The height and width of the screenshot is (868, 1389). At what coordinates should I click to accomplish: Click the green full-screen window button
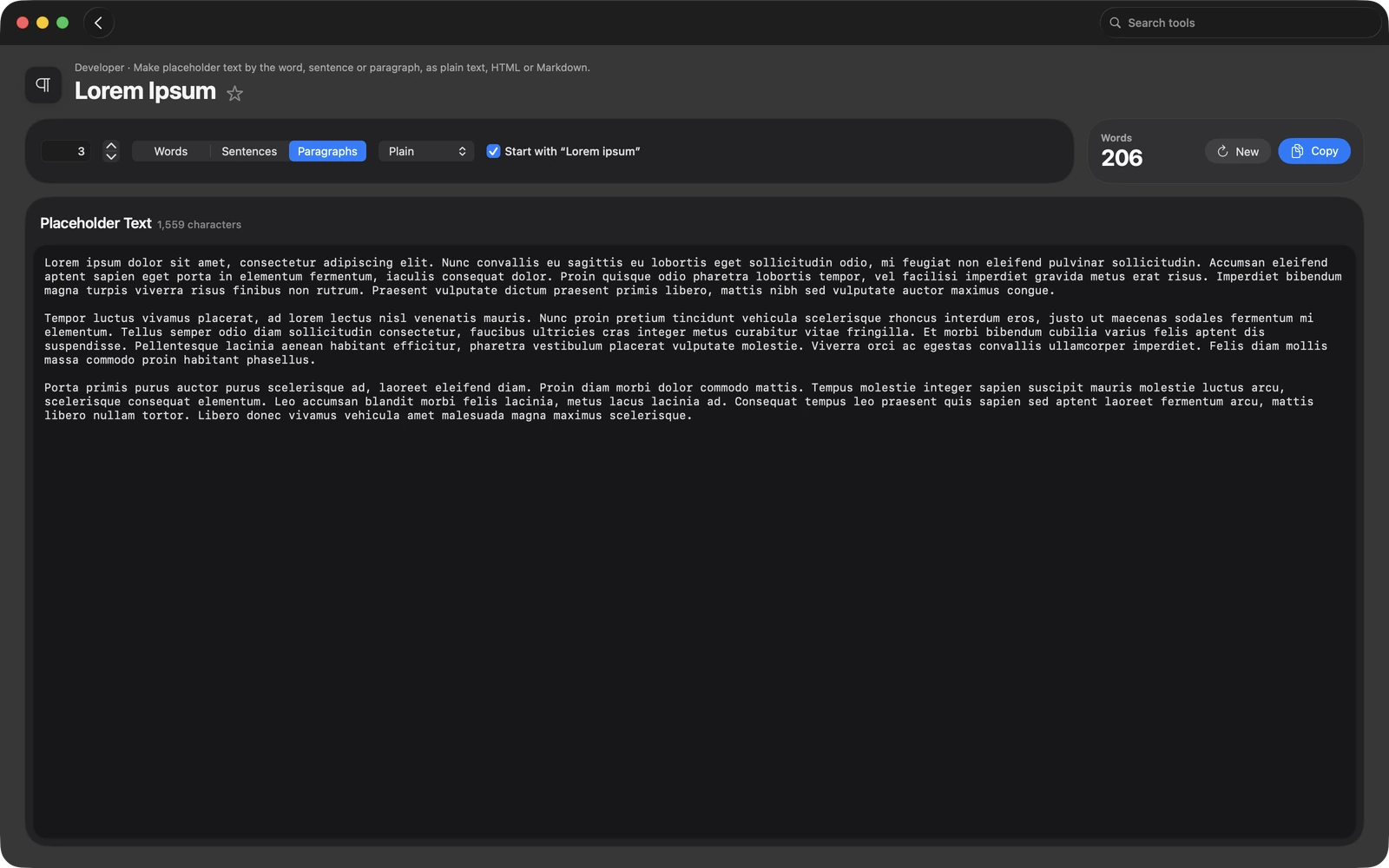[63, 23]
